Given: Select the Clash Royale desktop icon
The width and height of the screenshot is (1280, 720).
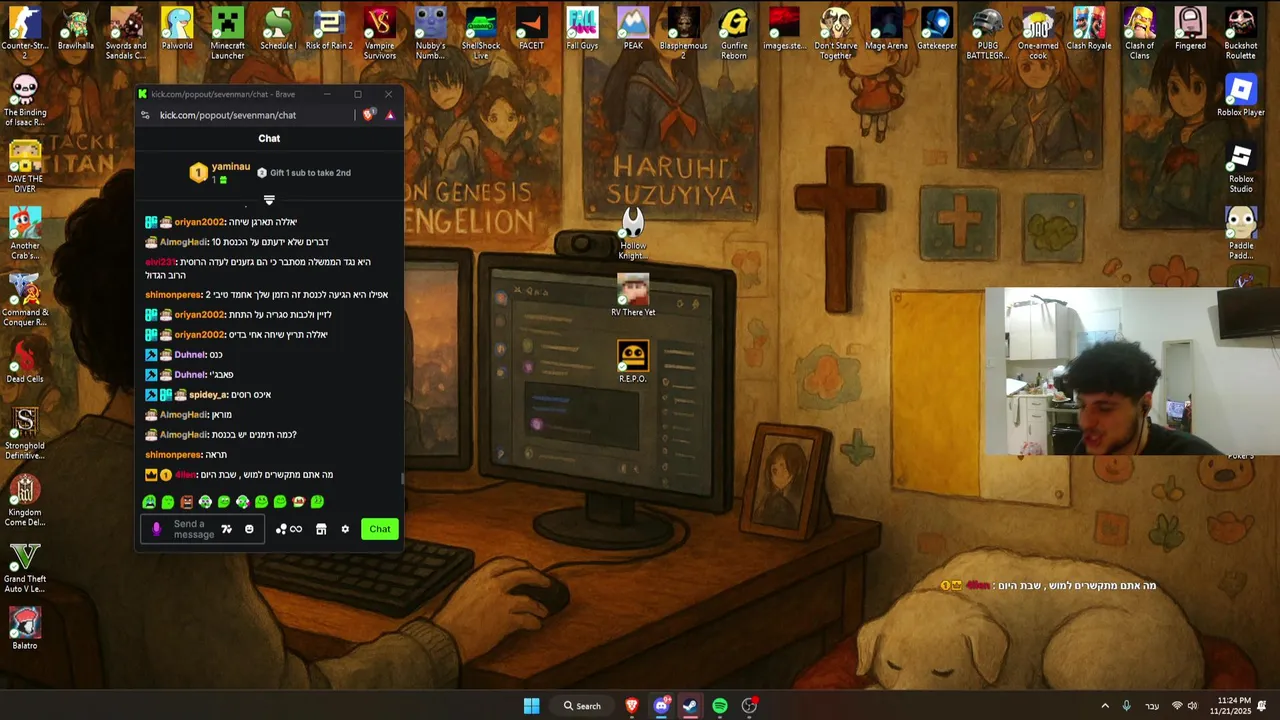Looking at the screenshot, I should pos(1089,29).
